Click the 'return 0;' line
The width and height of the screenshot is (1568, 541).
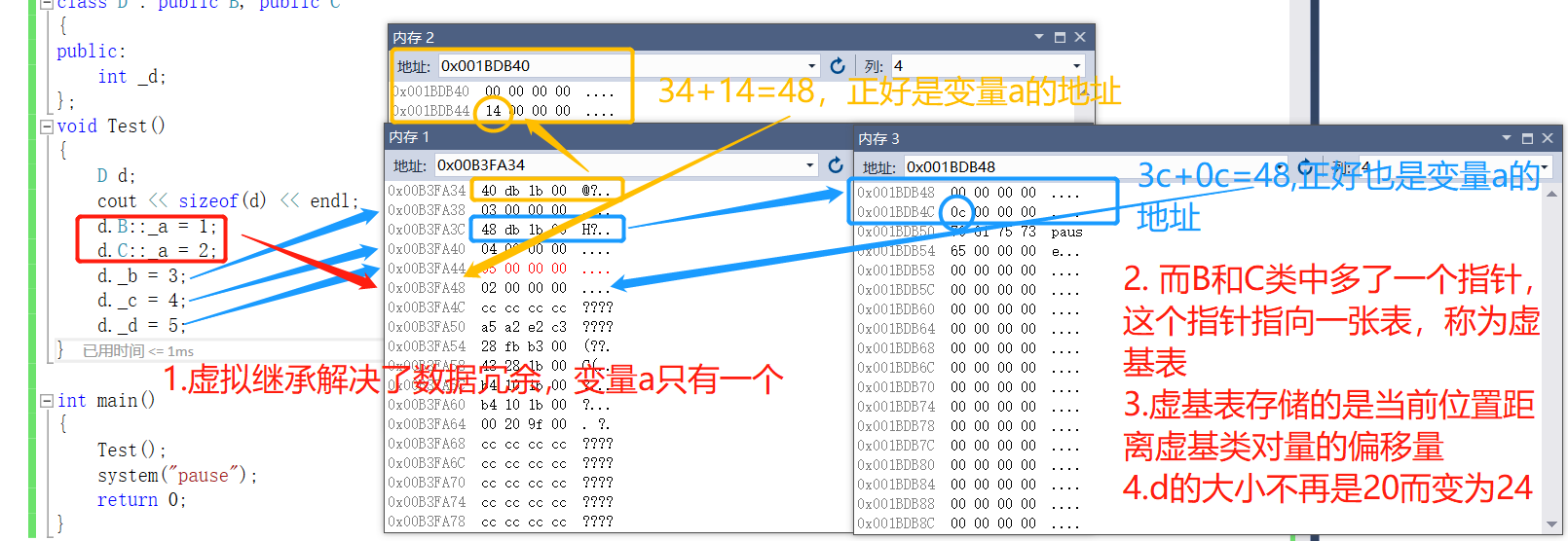click(x=141, y=500)
